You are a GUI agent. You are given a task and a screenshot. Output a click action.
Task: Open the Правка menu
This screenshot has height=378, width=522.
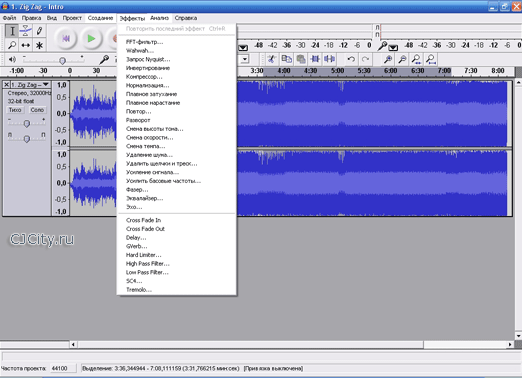(31, 18)
